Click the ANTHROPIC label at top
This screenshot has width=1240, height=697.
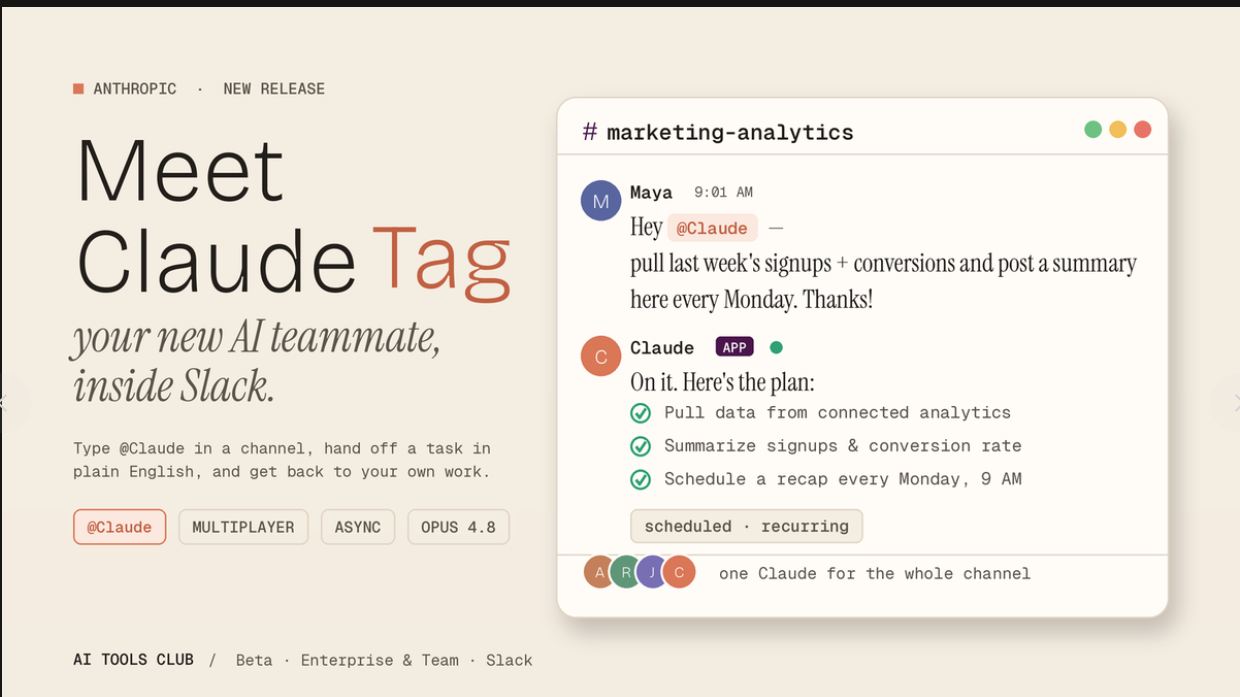134,89
